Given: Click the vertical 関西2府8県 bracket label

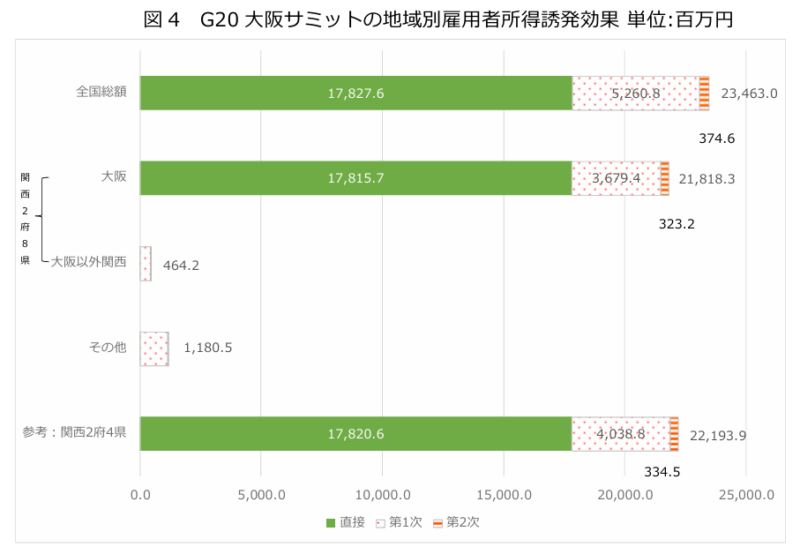Looking at the screenshot, I should 25,219.
